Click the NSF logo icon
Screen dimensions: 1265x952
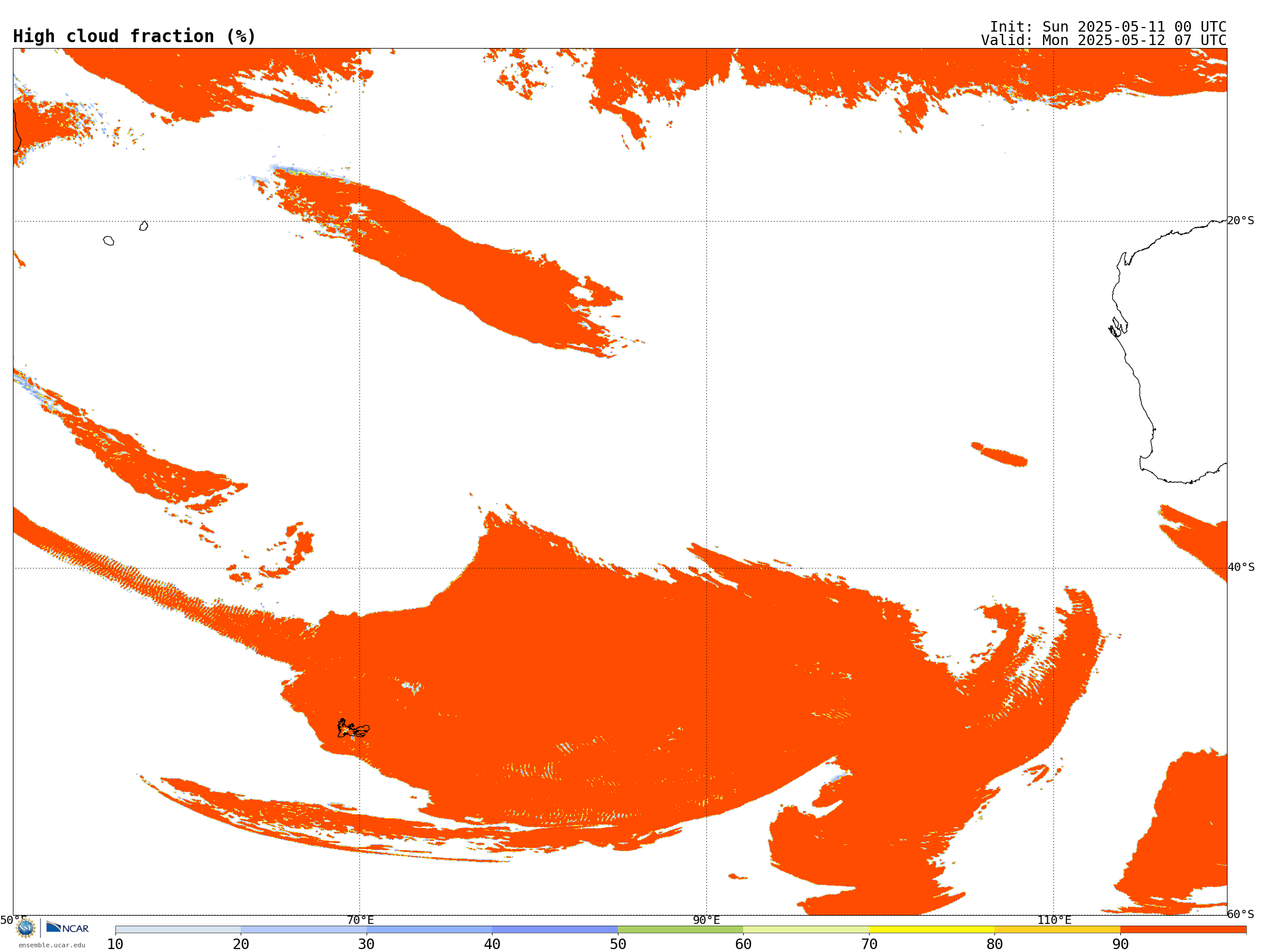coord(26,928)
